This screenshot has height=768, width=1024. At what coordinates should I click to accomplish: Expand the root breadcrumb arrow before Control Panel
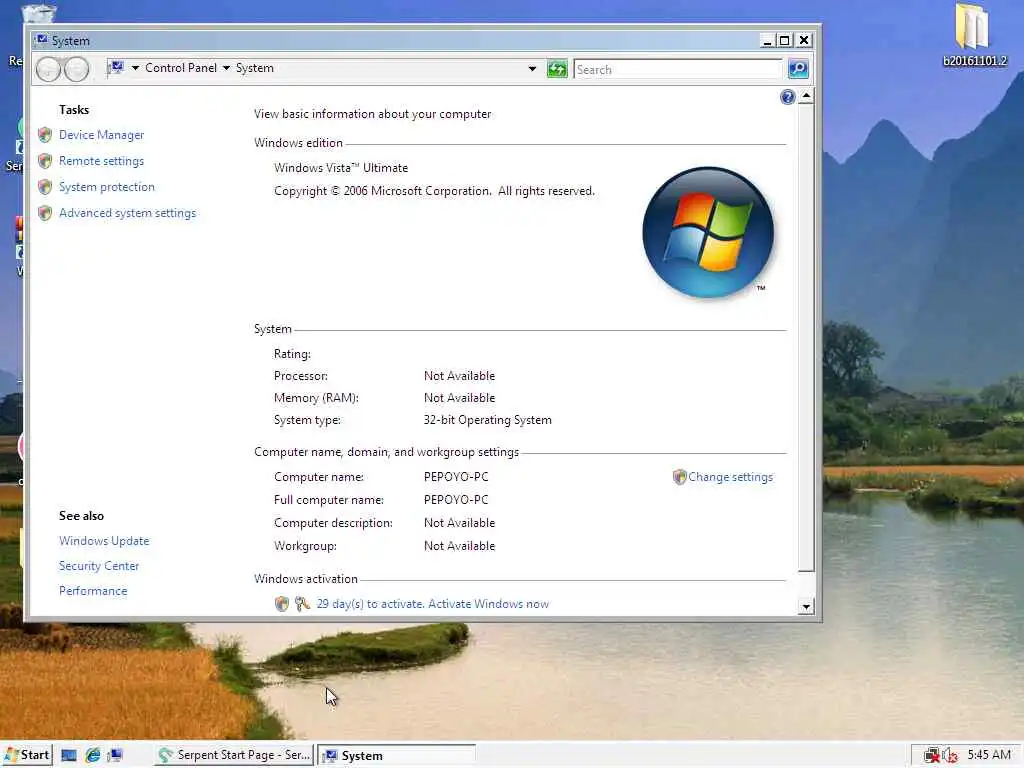pos(135,68)
